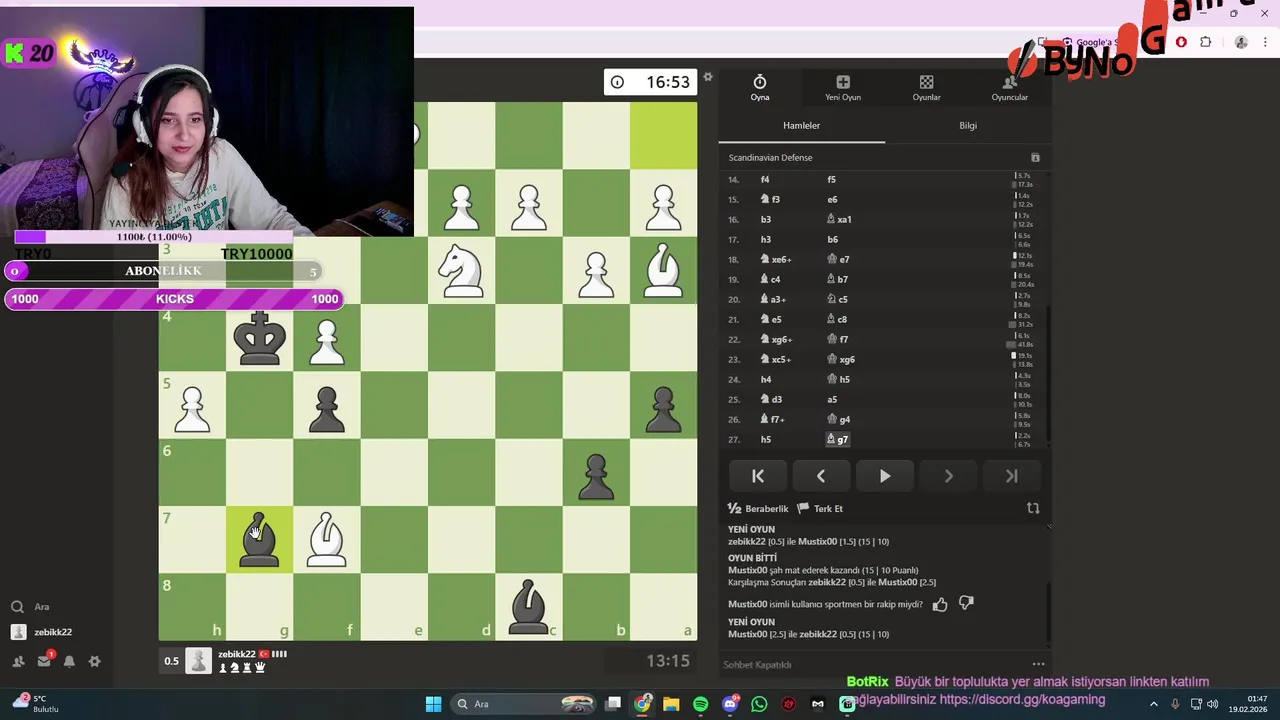Click the white bishop on f7
1280x720 pixels.
(x=326, y=540)
